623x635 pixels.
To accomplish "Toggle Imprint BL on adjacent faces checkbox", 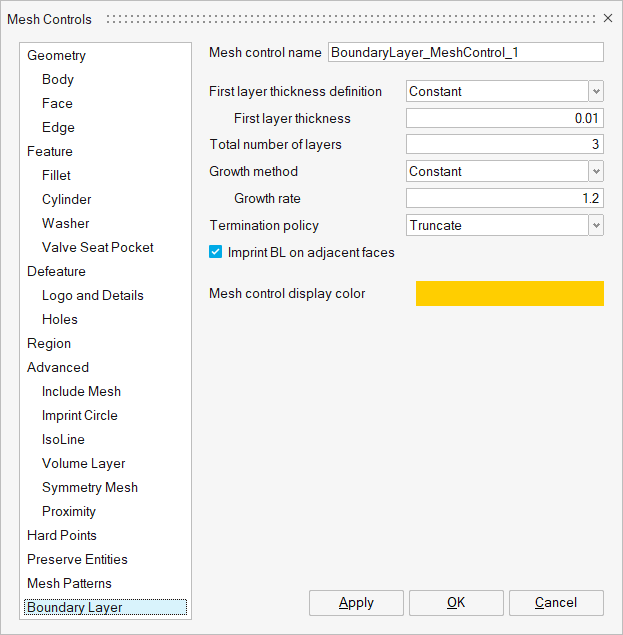I will [215, 253].
